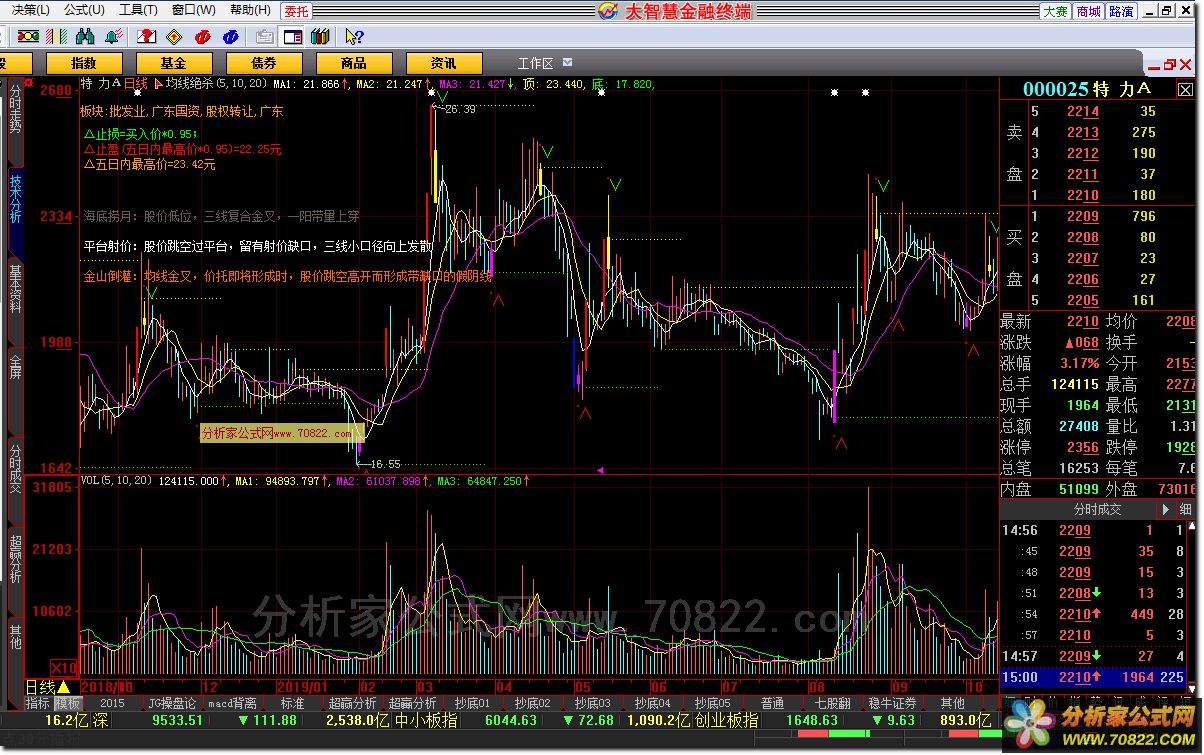Click the 创业板指 index in status bar
The image size is (1204, 755).
(727, 720)
